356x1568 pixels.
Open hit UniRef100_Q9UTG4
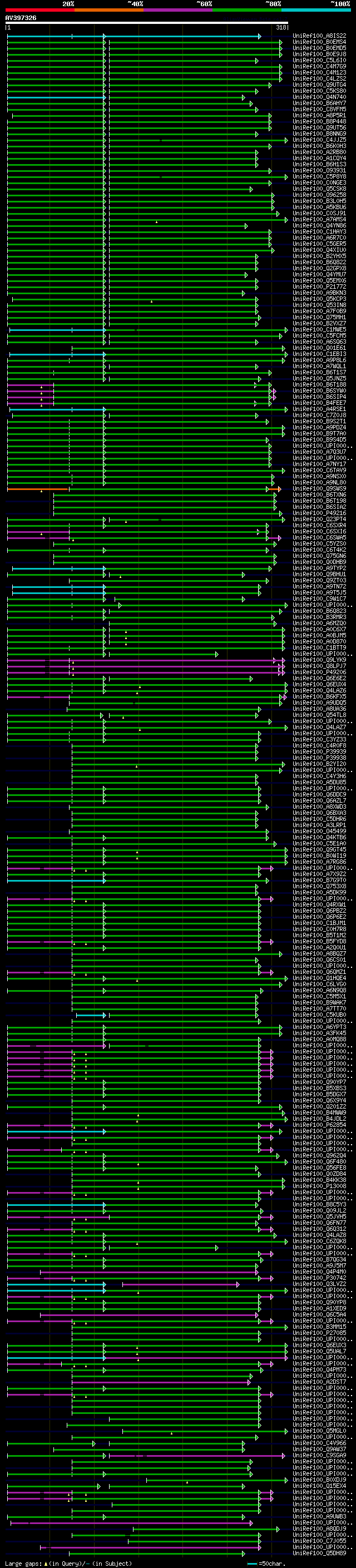click(319, 85)
